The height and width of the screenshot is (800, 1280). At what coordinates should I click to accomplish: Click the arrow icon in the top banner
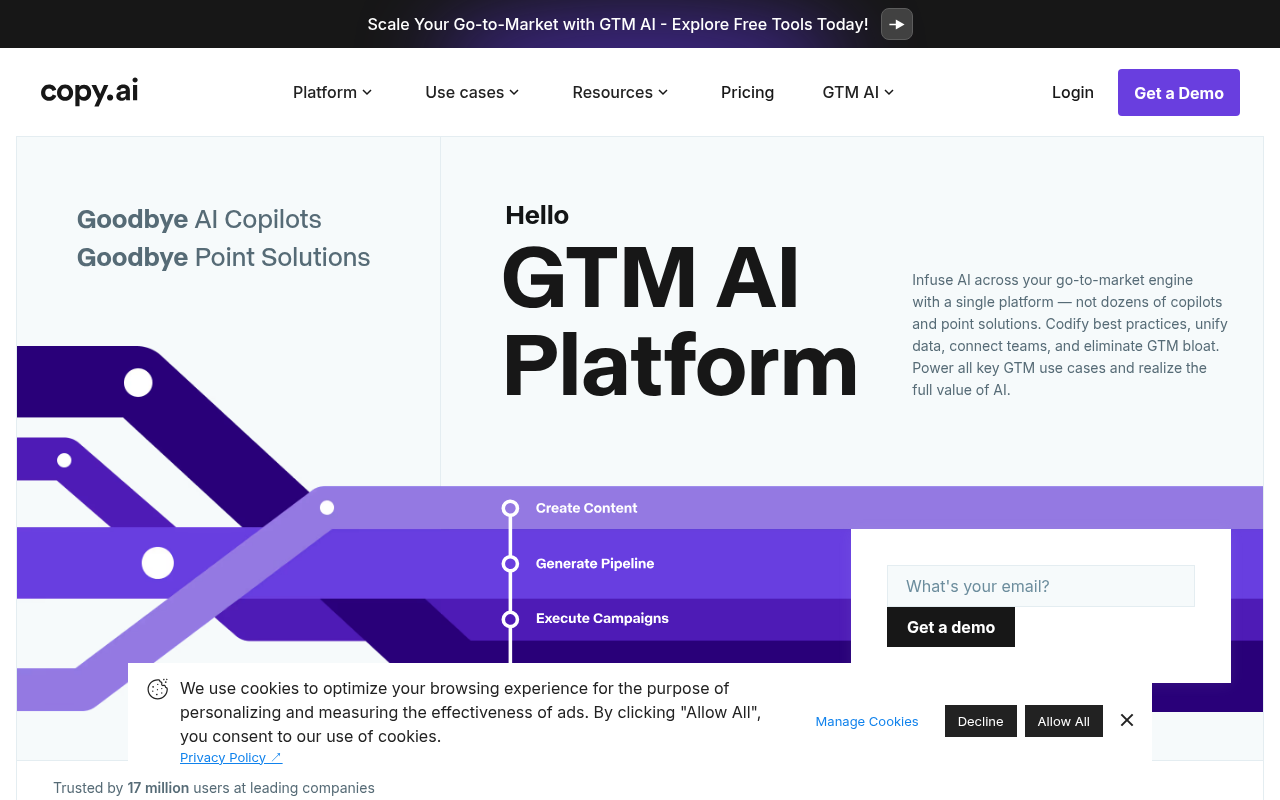896,24
